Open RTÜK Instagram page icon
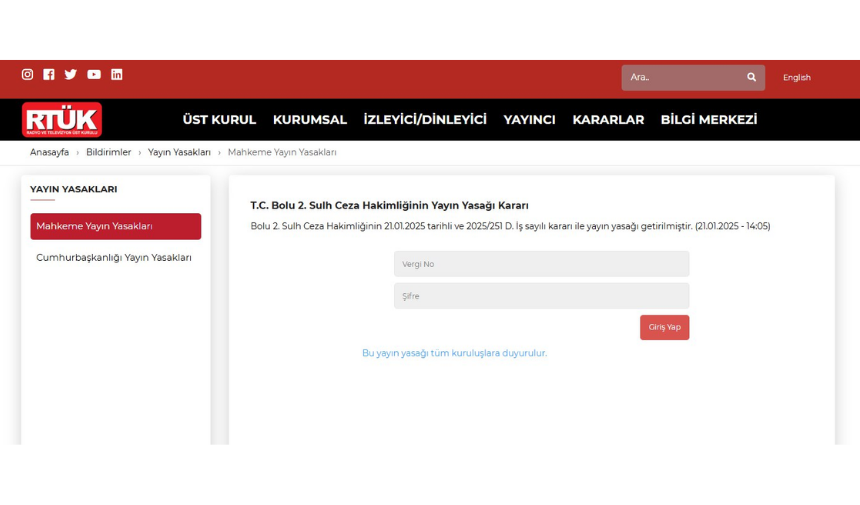Image resolution: width=860 pixels, height=505 pixels. pos(27,74)
